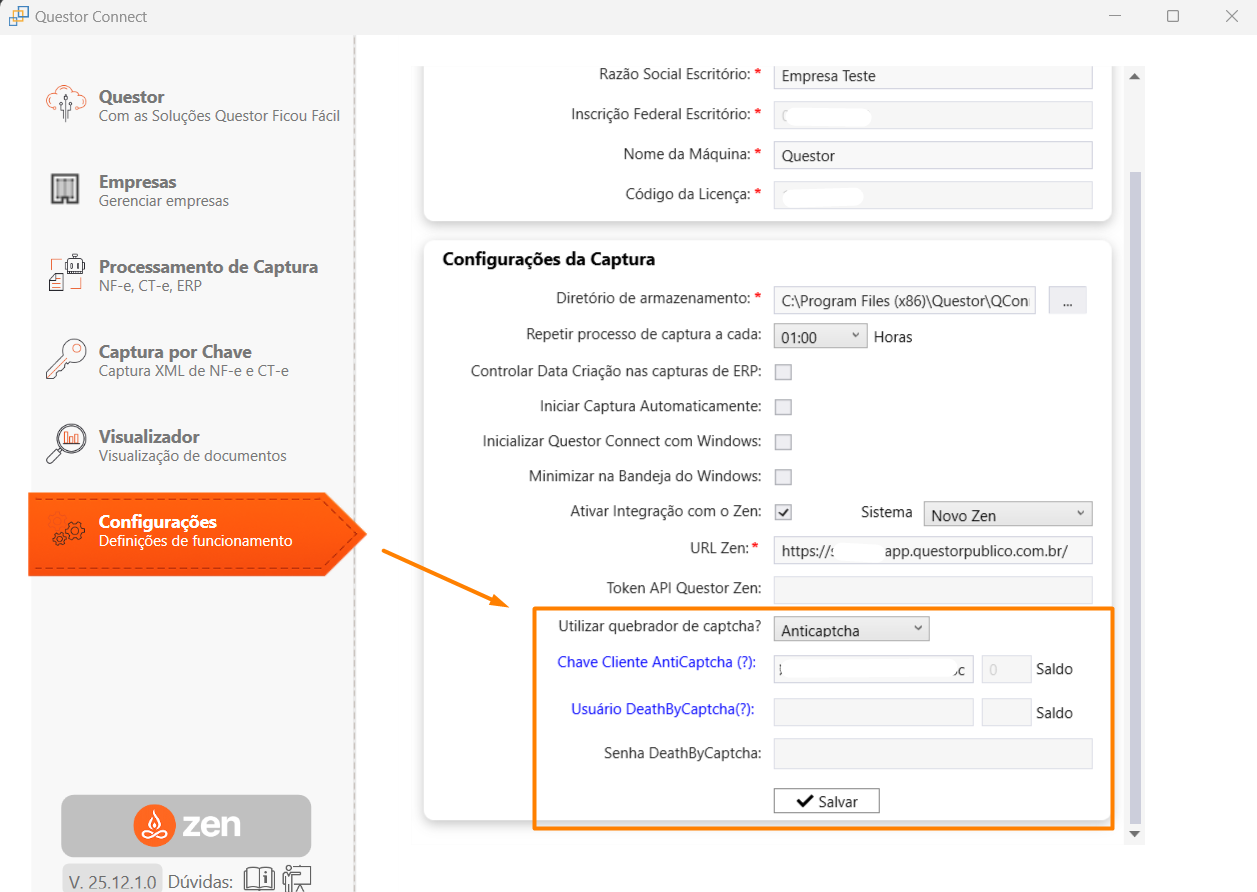The height and width of the screenshot is (892, 1257).
Task: Click the Zen logo button
Action: [186, 825]
